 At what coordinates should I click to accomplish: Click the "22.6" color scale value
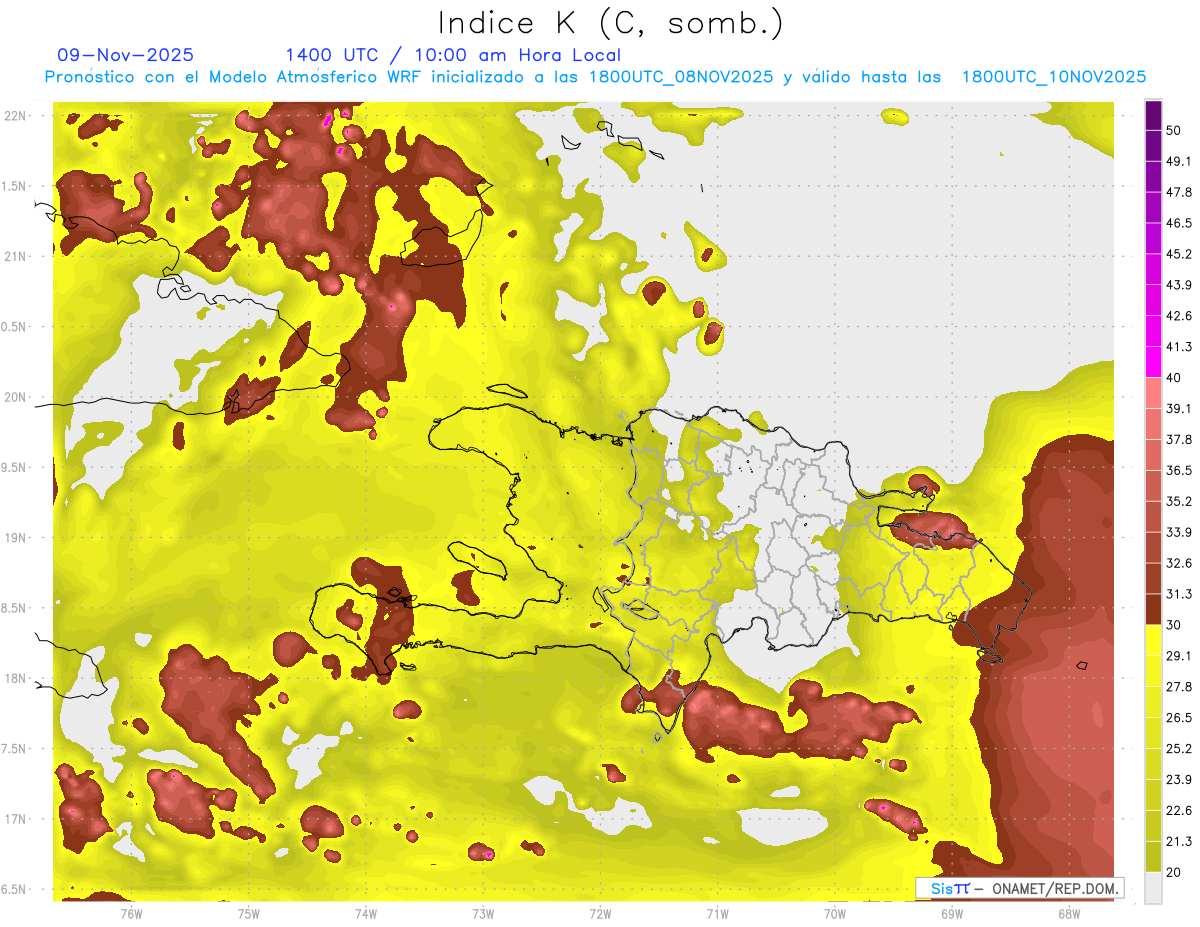click(1179, 811)
